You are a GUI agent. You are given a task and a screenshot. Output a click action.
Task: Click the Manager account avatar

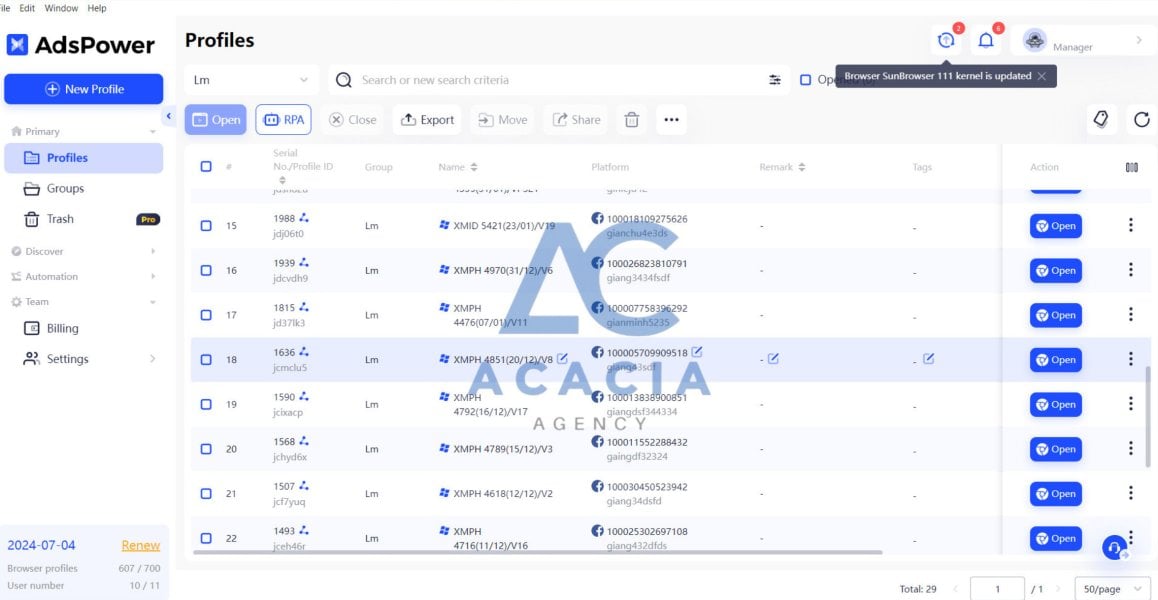[x=1035, y=41]
